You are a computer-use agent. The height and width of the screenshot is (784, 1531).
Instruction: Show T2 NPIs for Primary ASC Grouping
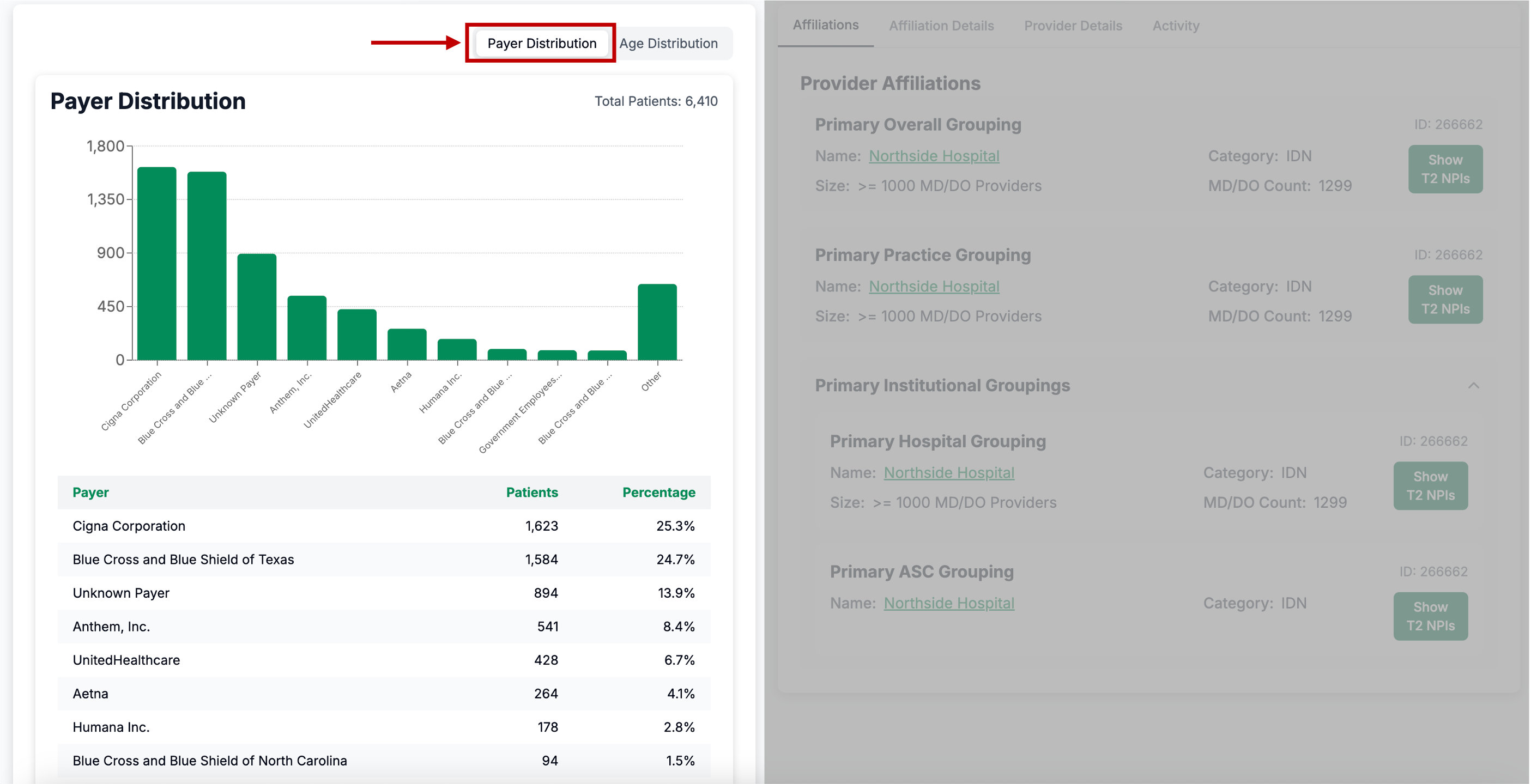(x=1430, y=616)
